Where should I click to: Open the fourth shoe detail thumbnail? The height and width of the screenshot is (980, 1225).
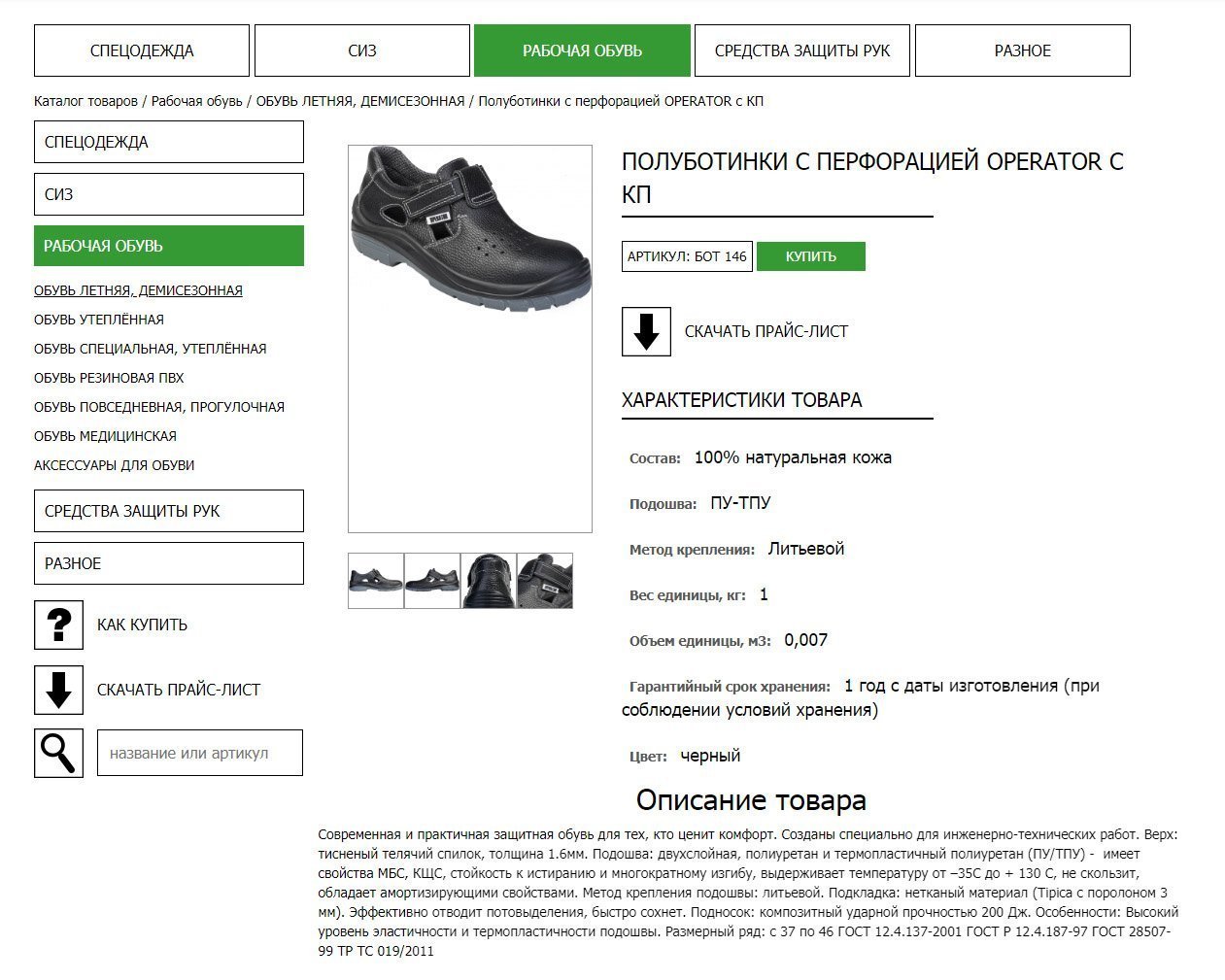(x=545, y=581)
